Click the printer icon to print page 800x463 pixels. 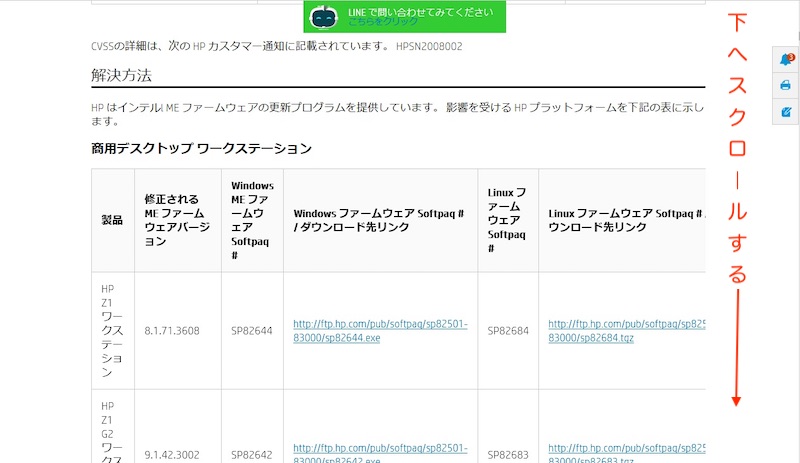pos(786,86)
